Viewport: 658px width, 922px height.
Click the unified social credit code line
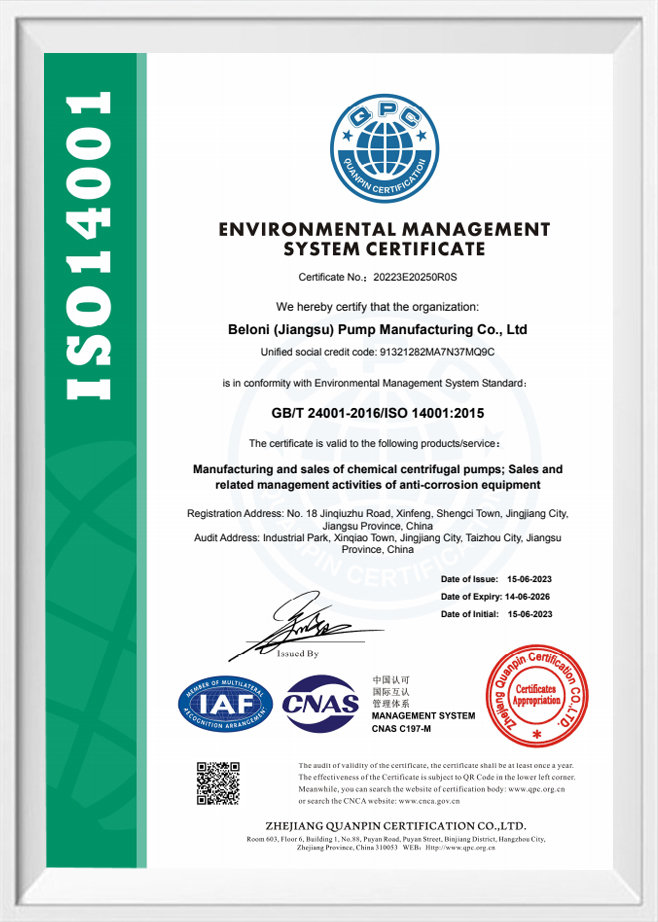click(378, 352)
